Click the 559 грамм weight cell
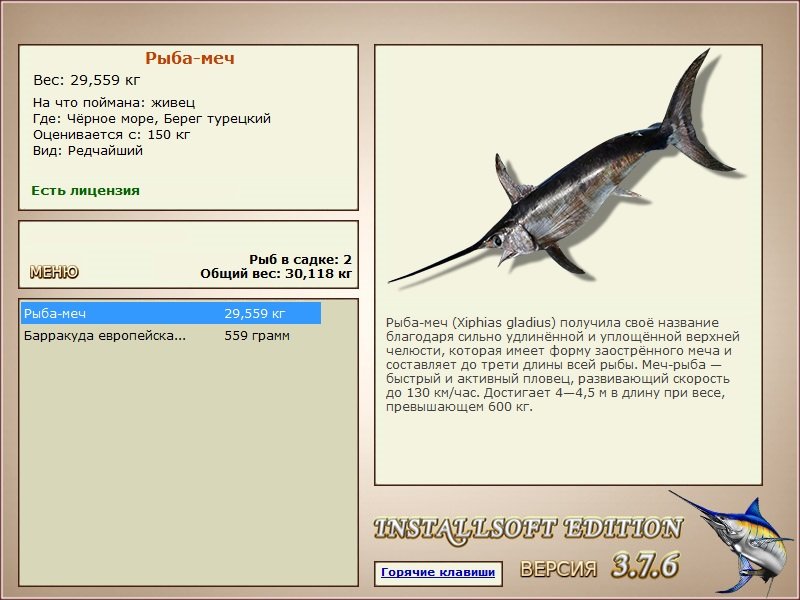The image size is (800, 600). pos(257,336)
